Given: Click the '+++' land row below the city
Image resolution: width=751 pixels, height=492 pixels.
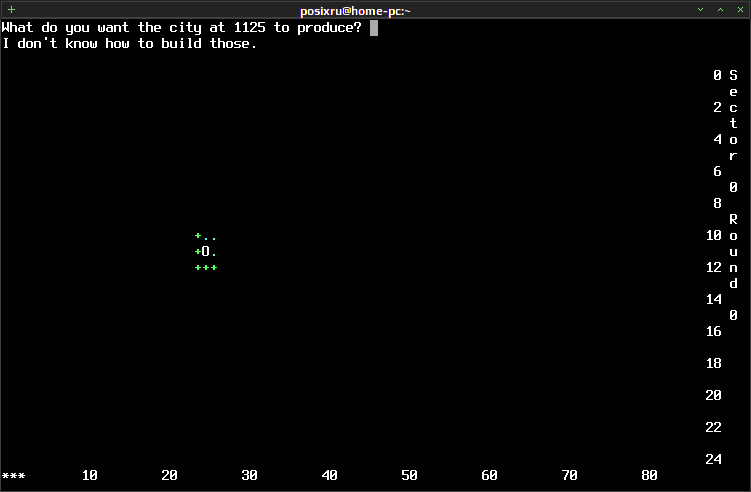Looking at the screenshot, I should (x=206, y=267).
